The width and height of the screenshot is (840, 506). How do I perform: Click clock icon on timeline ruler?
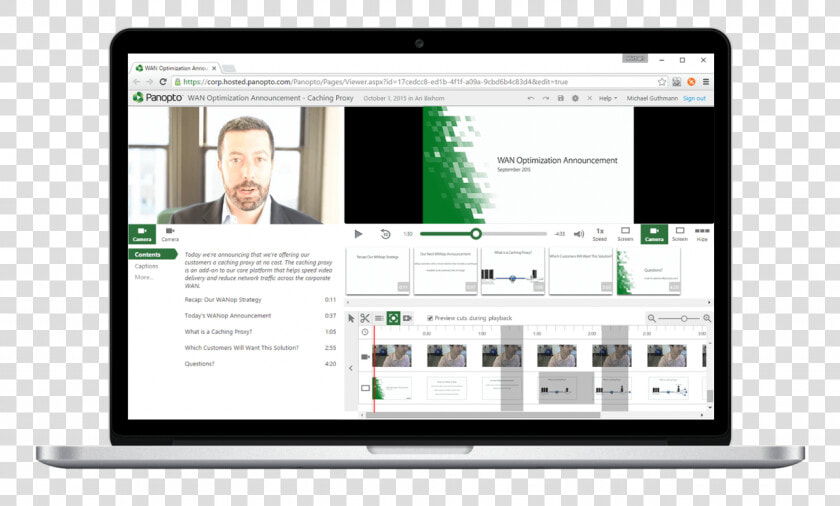(x=365, y=333)
